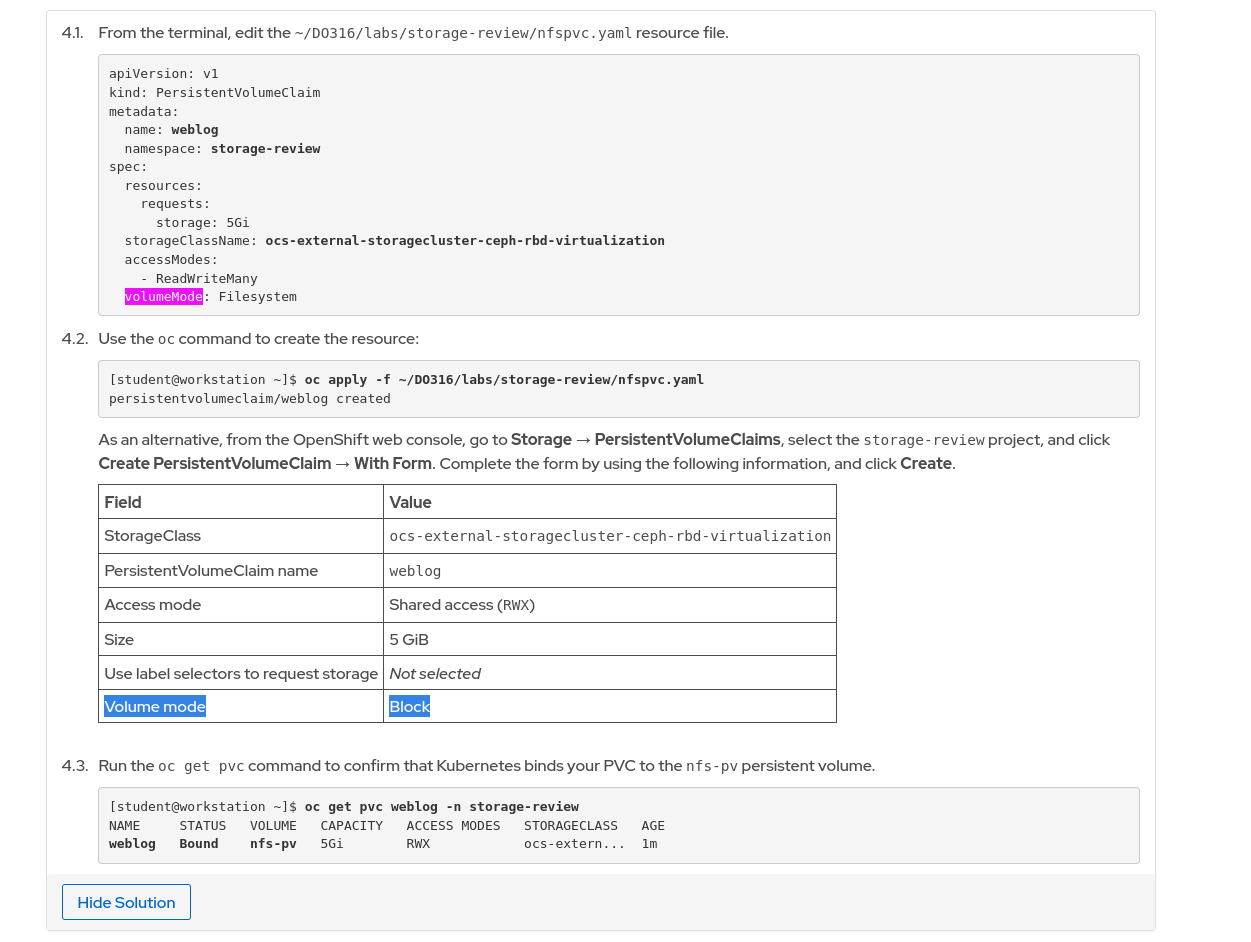1251x942 pixels.
Task: Click the Field column header
Action: click(123, 502)
